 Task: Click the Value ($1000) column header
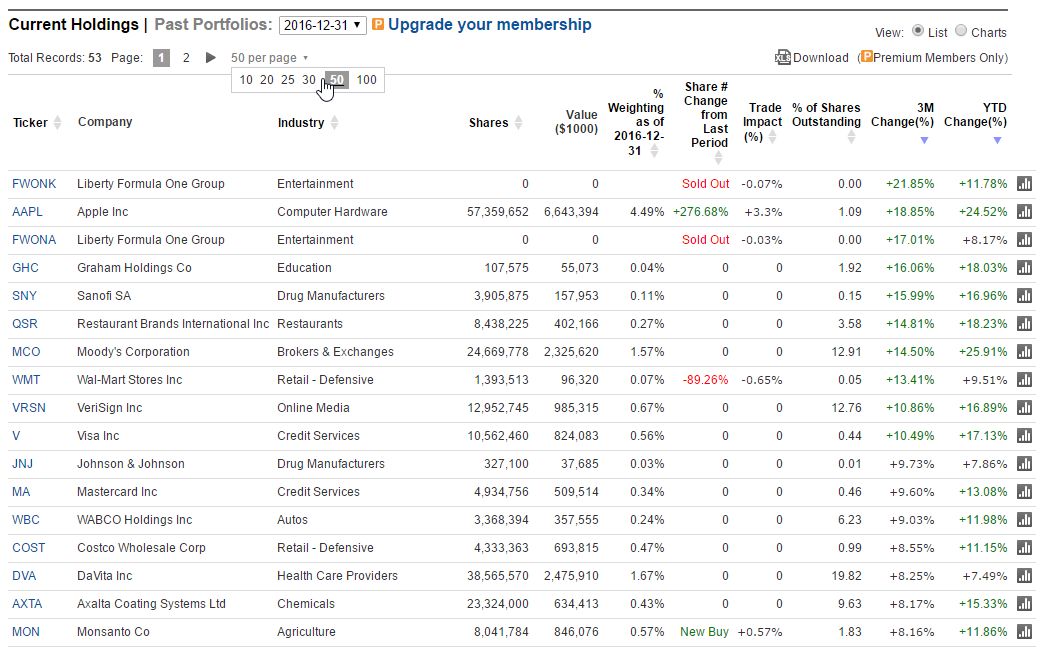click(576, 122)
